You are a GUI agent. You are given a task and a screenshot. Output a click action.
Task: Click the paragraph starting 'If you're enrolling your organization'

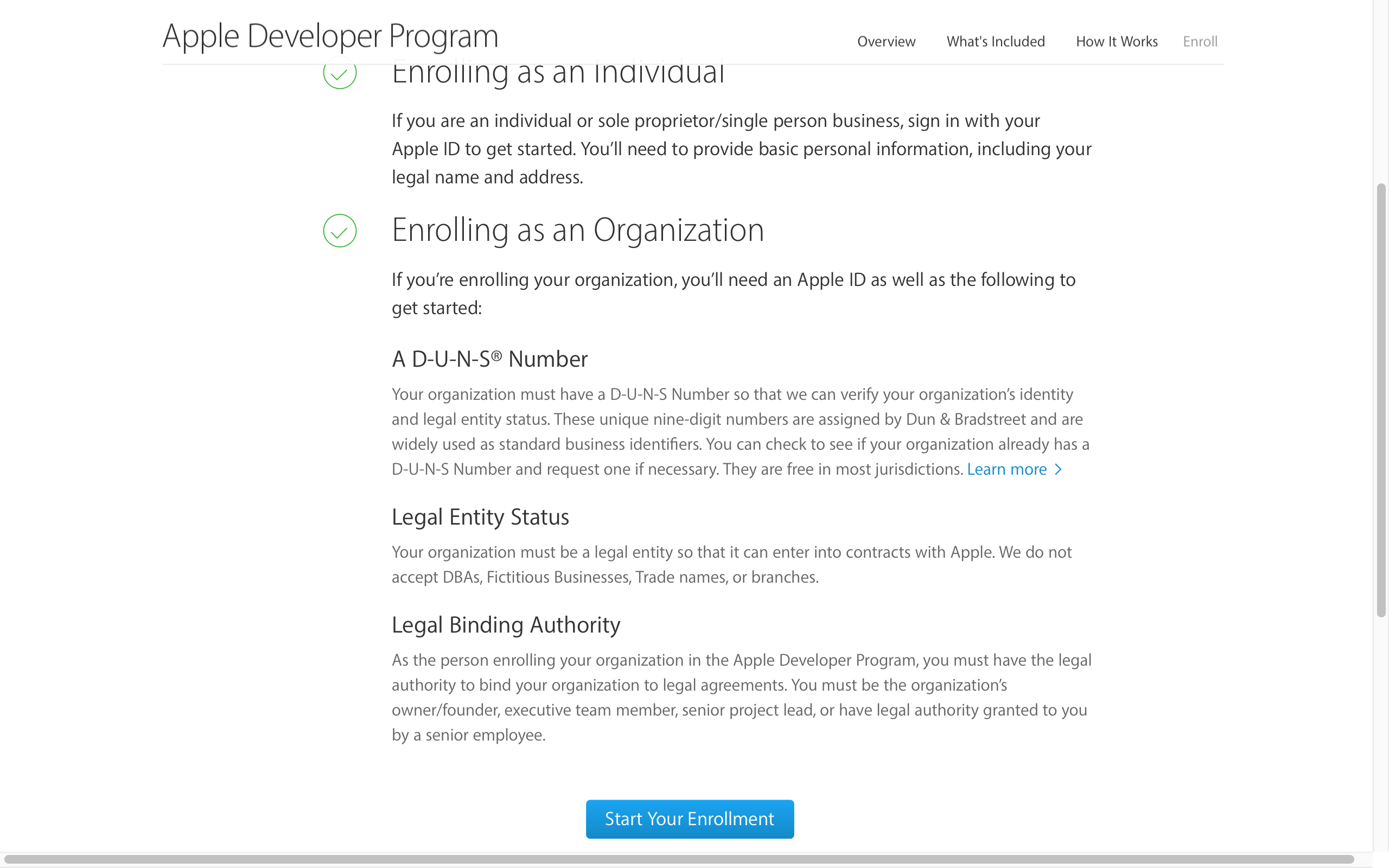tap(734, 293)
